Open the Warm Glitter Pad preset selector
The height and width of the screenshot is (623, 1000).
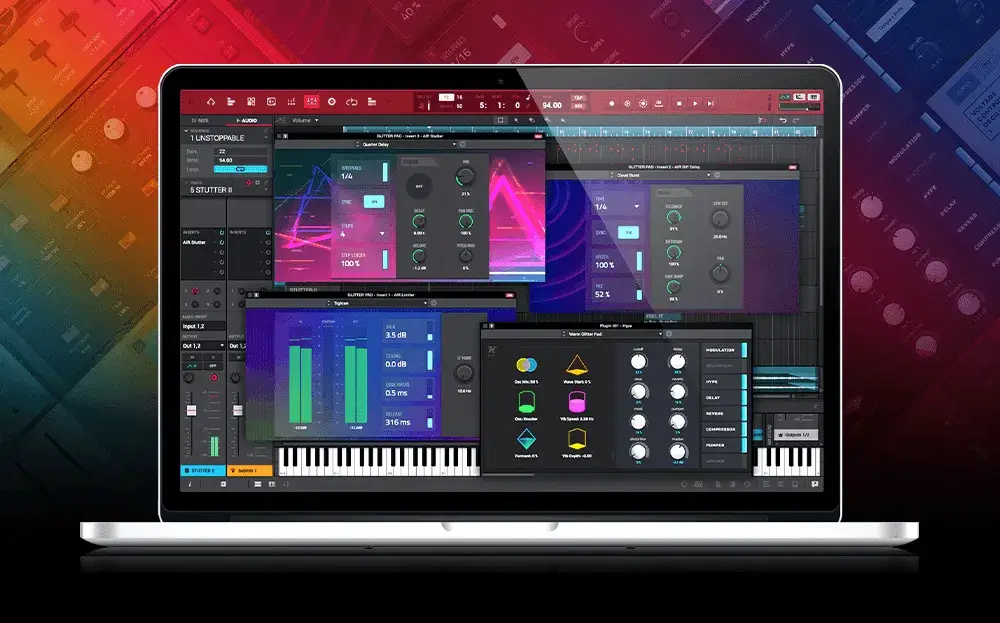click(x=614, y=333)
